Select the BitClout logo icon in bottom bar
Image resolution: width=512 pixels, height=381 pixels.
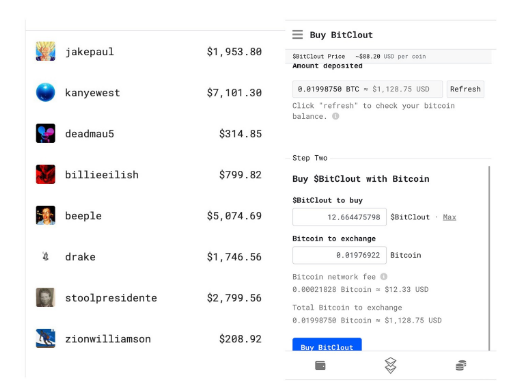point(390,365)
